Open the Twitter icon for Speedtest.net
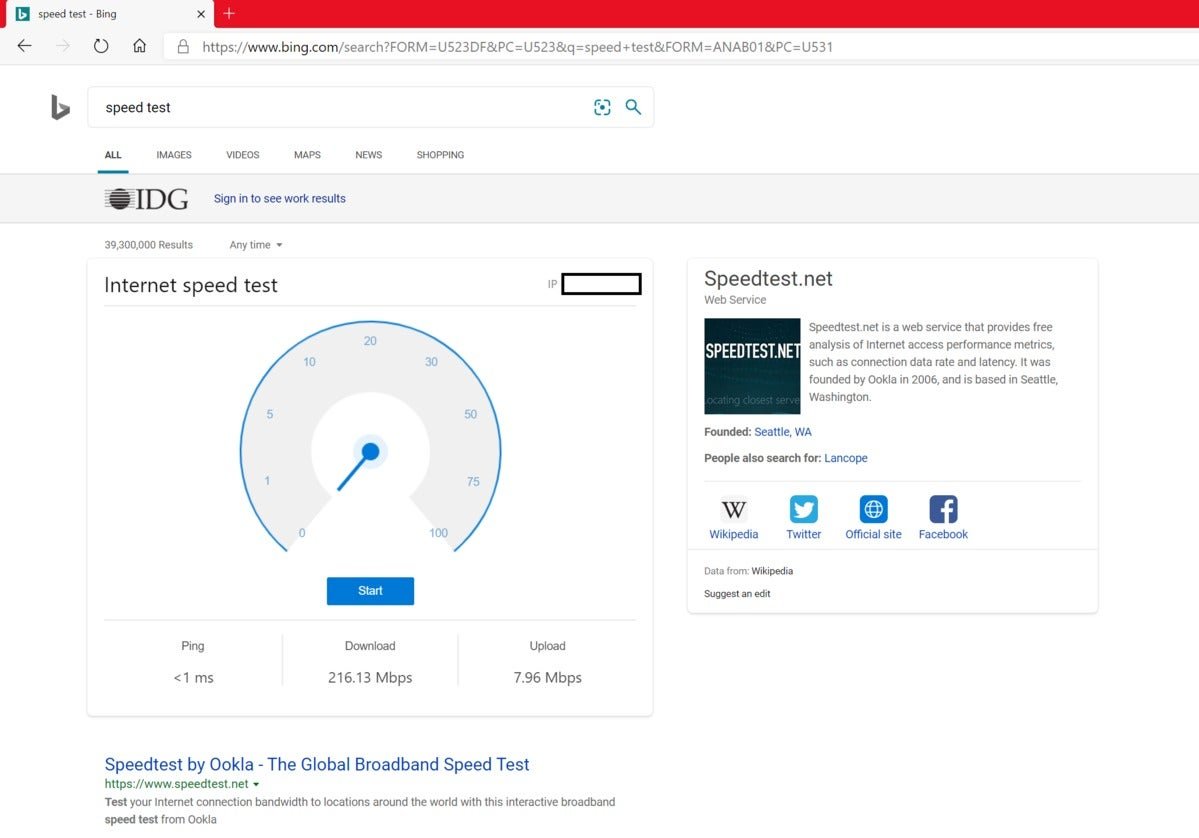The height and width of the screenshot is (838, 1199). (803, 509)
